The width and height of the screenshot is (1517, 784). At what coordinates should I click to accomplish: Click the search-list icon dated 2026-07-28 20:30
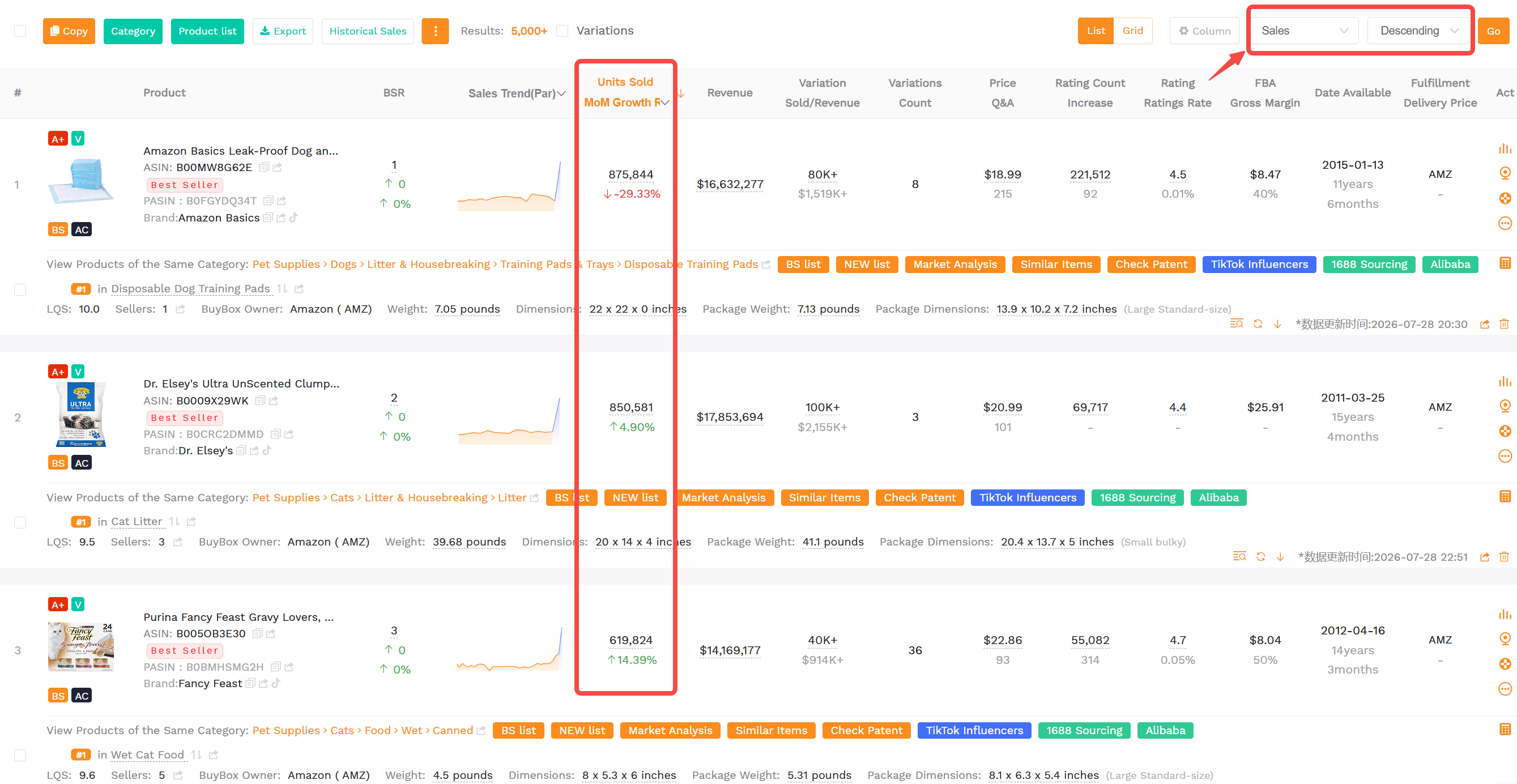[x=1236, y=323]
